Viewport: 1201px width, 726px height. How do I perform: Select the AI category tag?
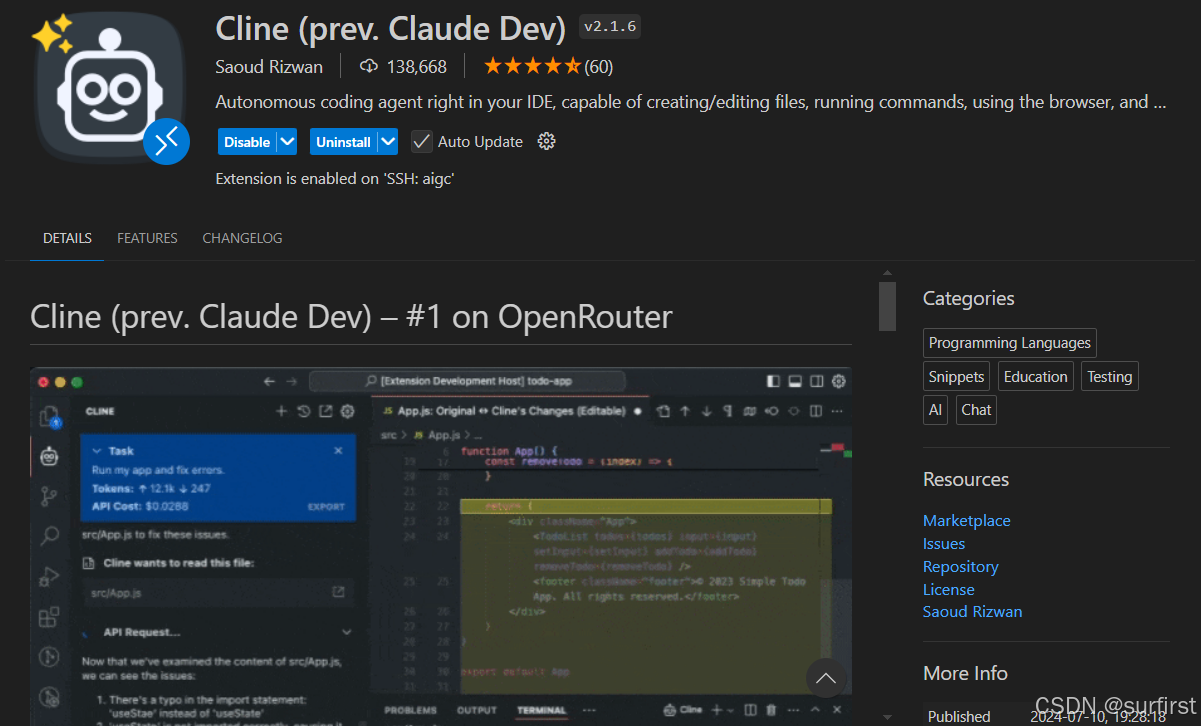935,410
